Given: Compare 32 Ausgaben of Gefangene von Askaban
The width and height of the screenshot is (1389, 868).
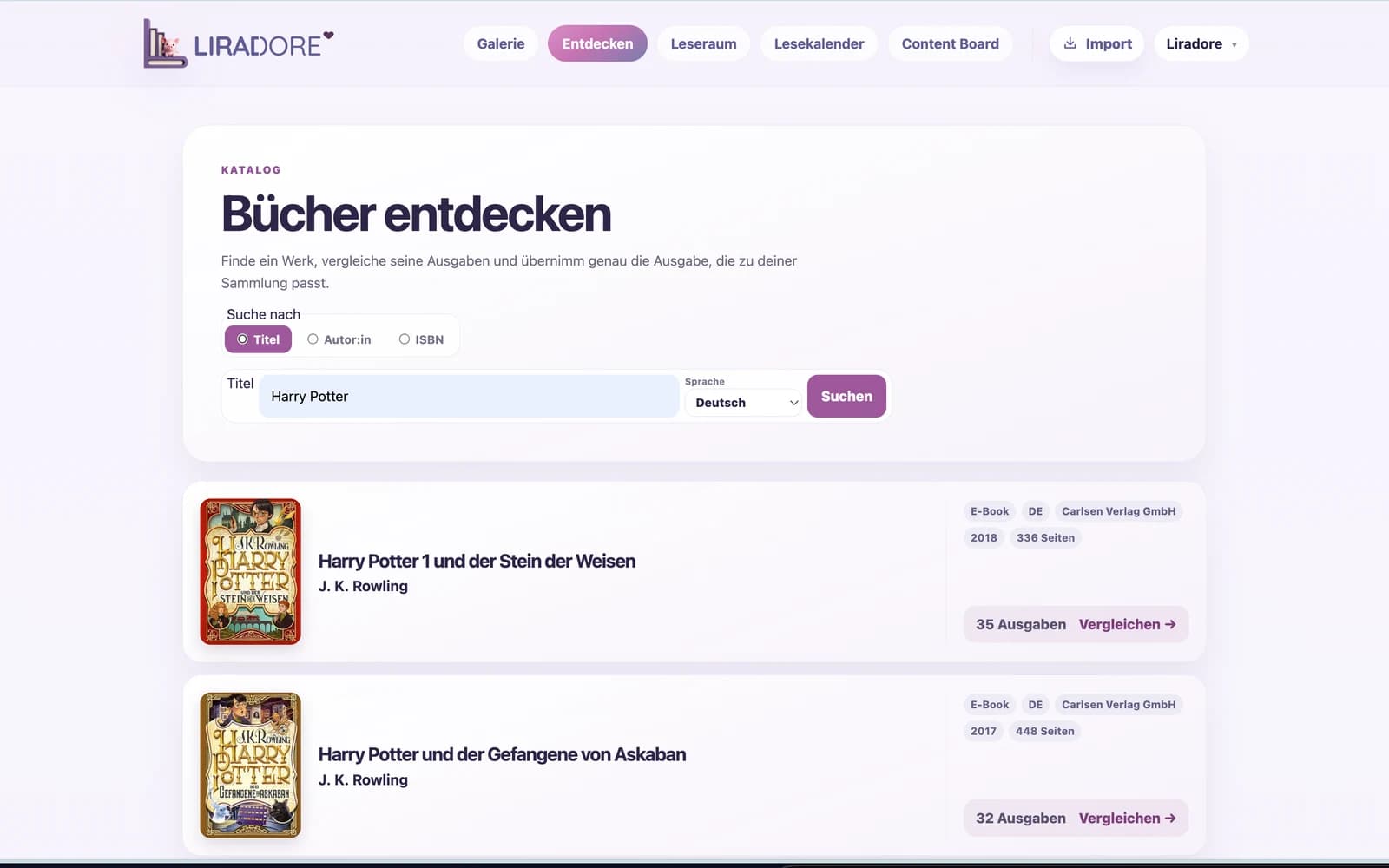Looking at the screenshot, I should [x=1076, y=818].
